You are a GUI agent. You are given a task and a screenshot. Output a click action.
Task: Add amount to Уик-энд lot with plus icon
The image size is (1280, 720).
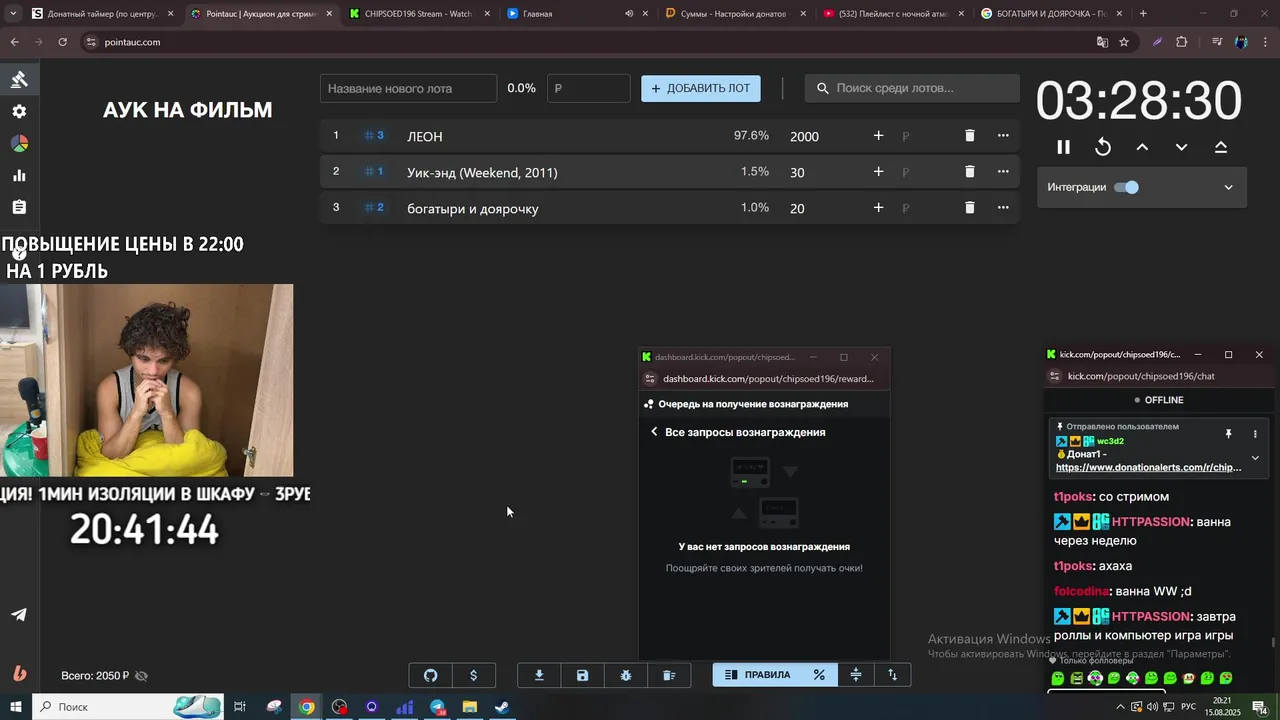coord(878,172)
